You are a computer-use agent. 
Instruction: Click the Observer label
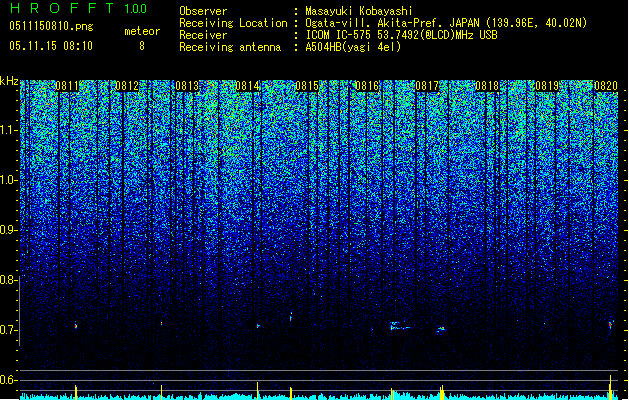coord(203,11)
